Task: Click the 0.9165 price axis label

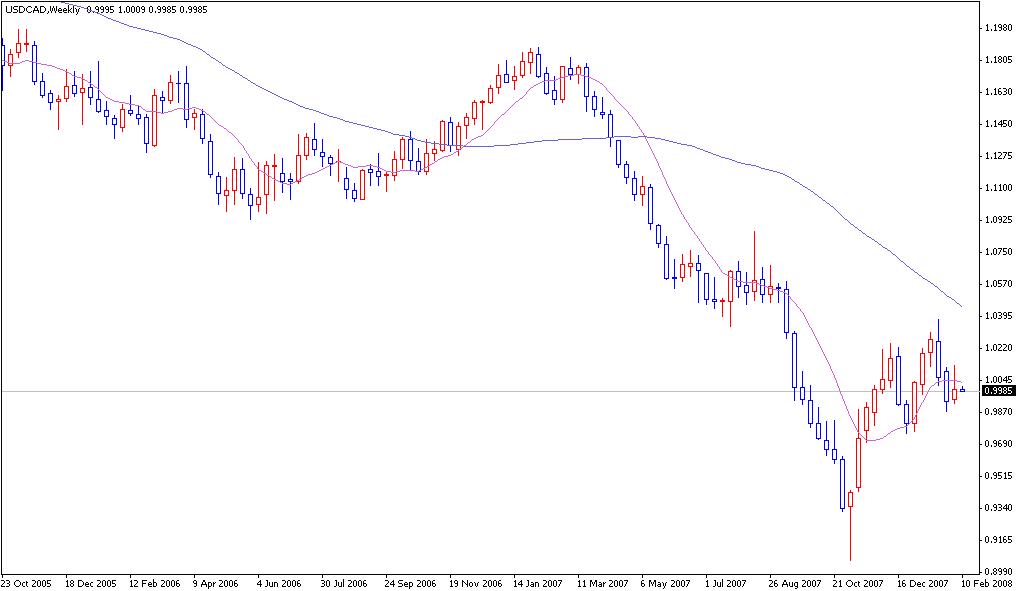Action: (x=999, y=539)
